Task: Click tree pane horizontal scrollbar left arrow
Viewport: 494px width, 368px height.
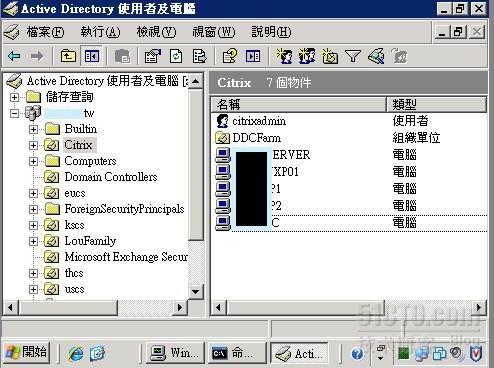Action: (10, 307)
